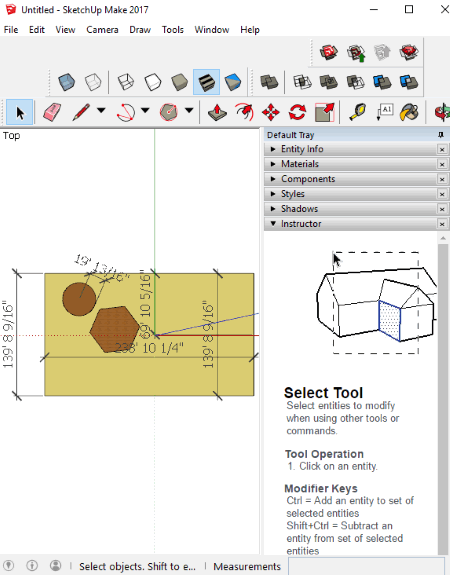Expand the Components panel
The height and width of the screenshot is (575, 450).
tap(350, 179)
